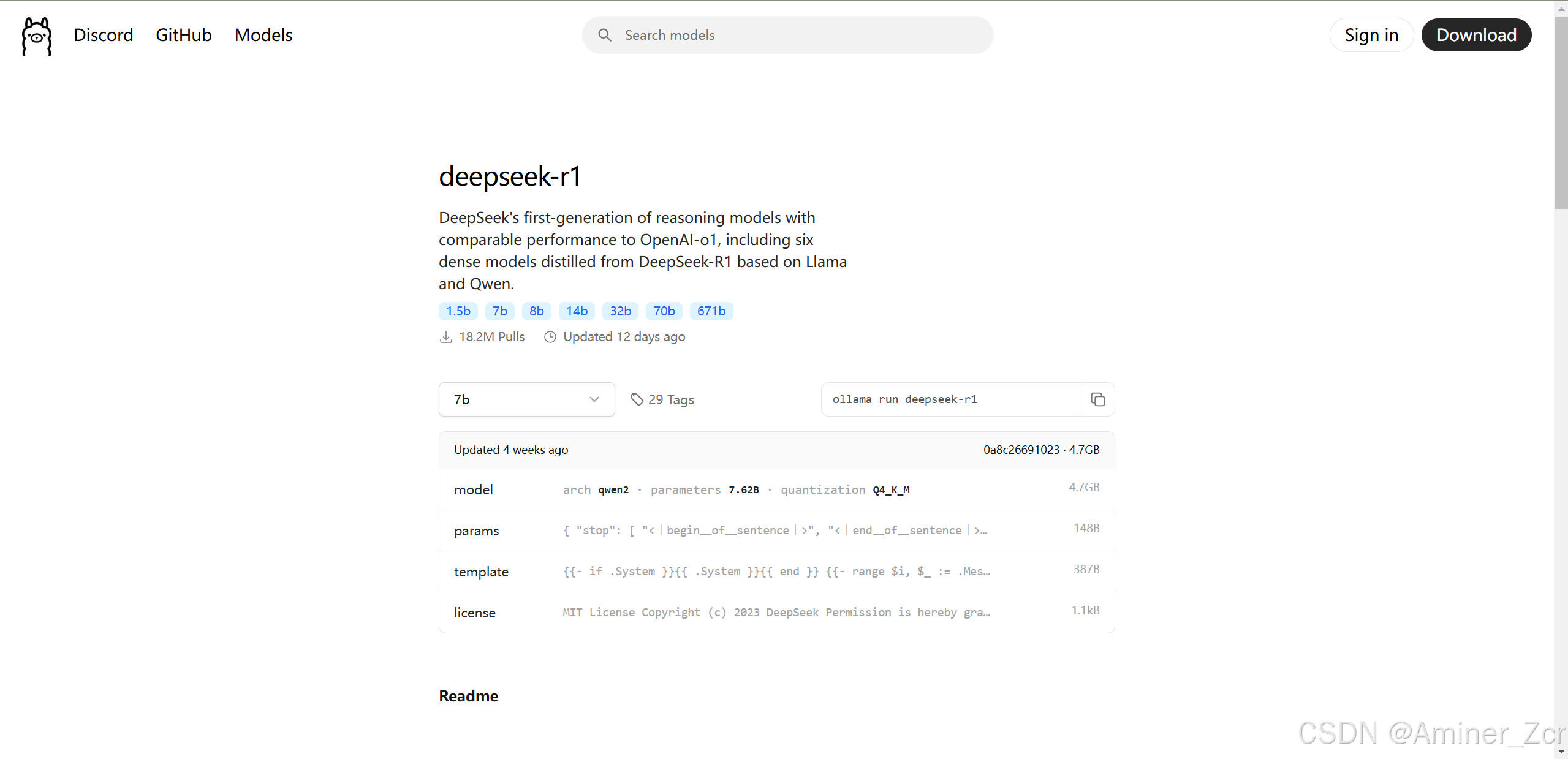1568x759 pixels.
Task: Select the 671b size tag
Action: pos(711,311)
